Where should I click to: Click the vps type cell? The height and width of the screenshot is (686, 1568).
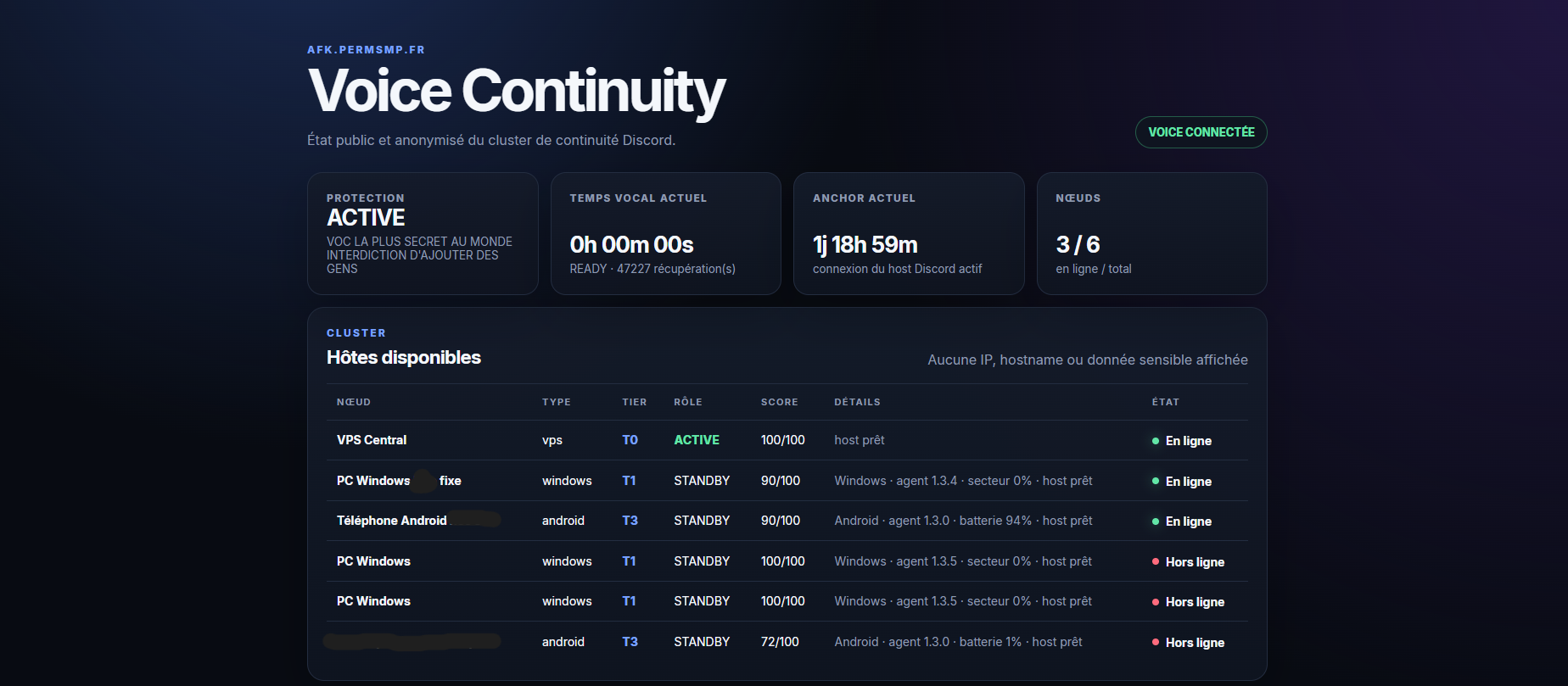(552, 440)
